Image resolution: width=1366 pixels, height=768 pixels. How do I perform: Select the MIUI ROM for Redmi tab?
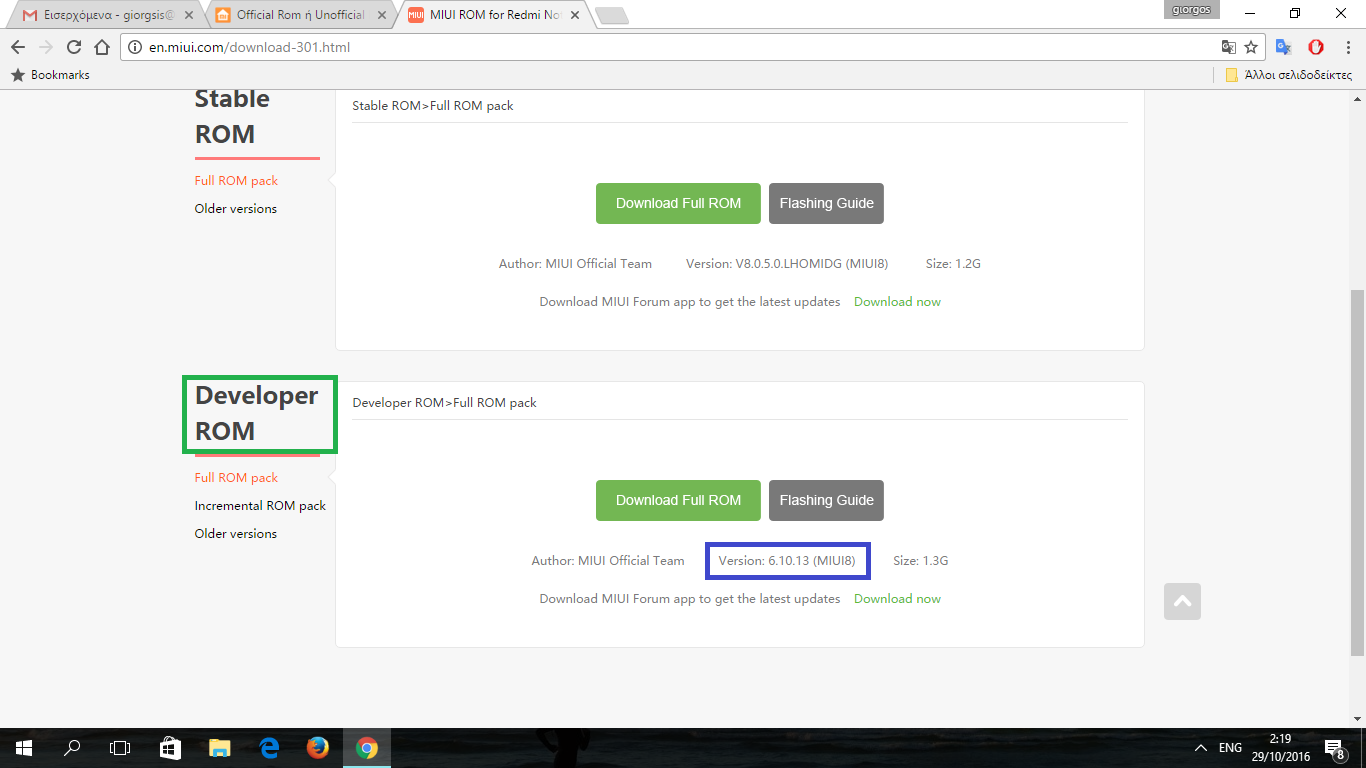click(492, 16)
